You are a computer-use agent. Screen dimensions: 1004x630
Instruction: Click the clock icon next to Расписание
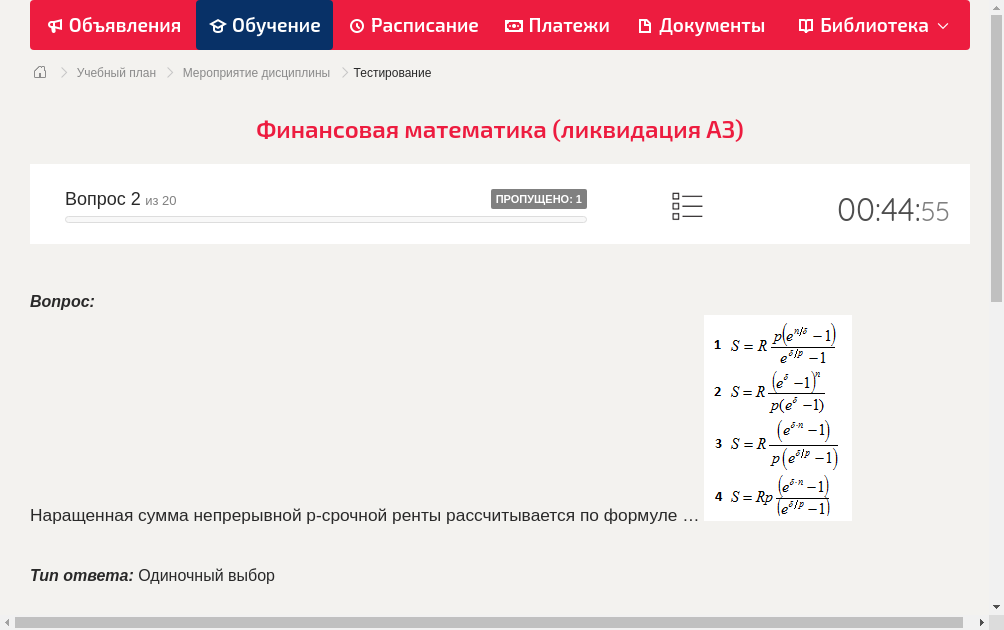358,25
